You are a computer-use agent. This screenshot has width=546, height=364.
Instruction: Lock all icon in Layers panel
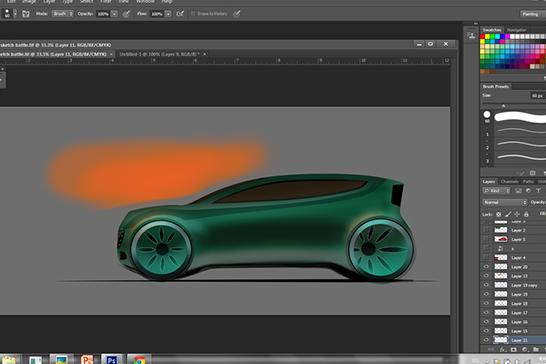[x=526, y=214]
